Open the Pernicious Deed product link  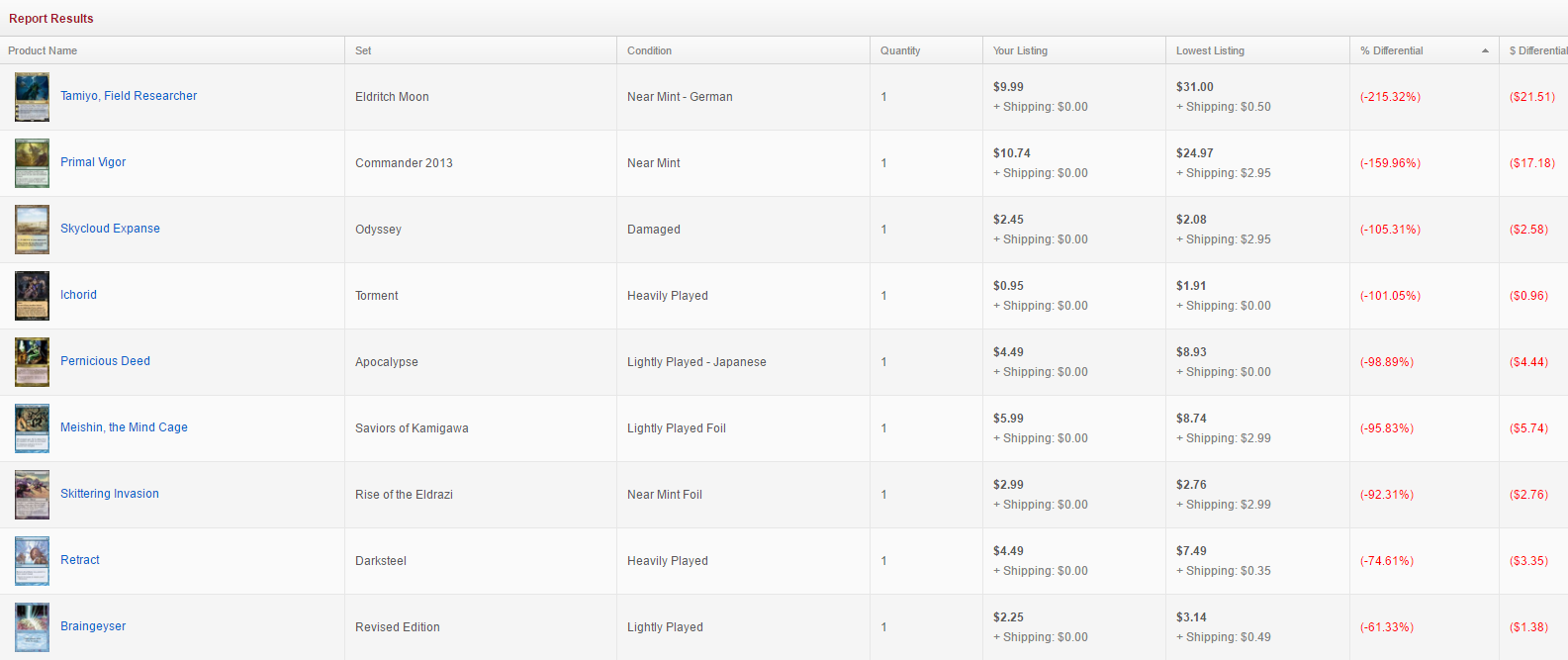click(105, 361)
